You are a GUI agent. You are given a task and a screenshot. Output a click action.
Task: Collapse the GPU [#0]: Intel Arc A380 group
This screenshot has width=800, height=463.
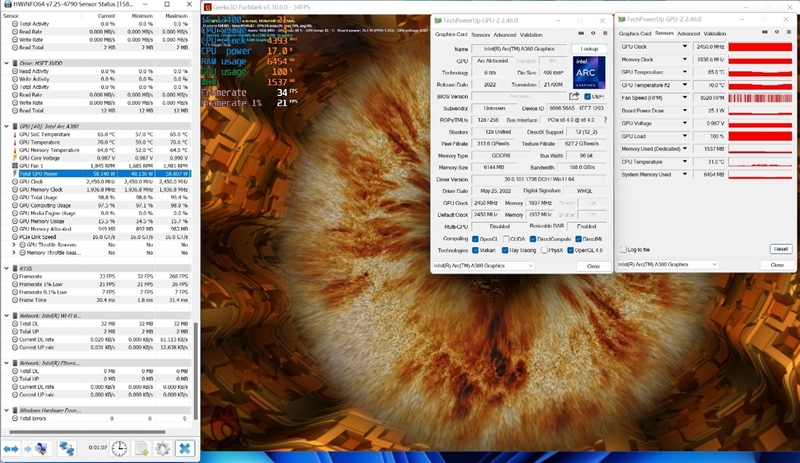[x=6, y=126]
